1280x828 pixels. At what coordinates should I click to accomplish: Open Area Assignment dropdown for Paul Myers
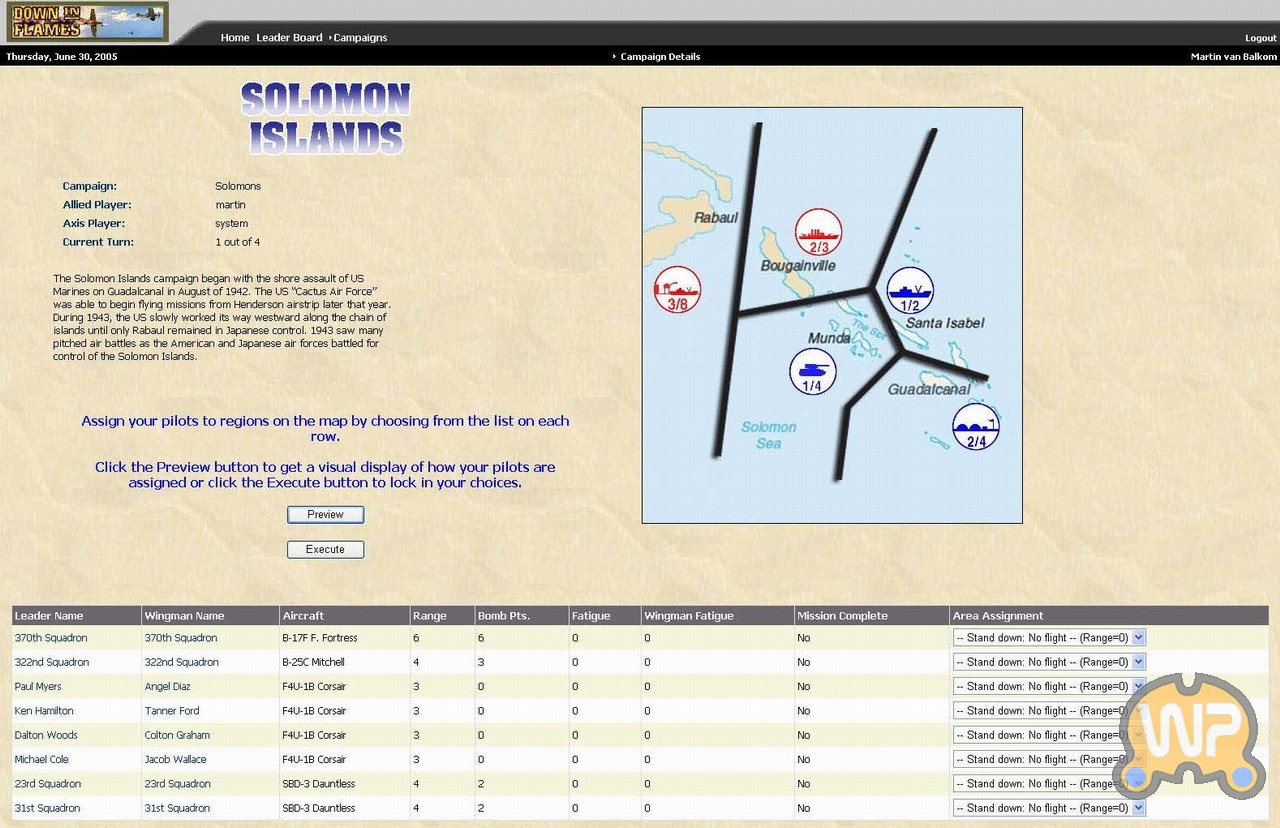(x=1048, y=687)
